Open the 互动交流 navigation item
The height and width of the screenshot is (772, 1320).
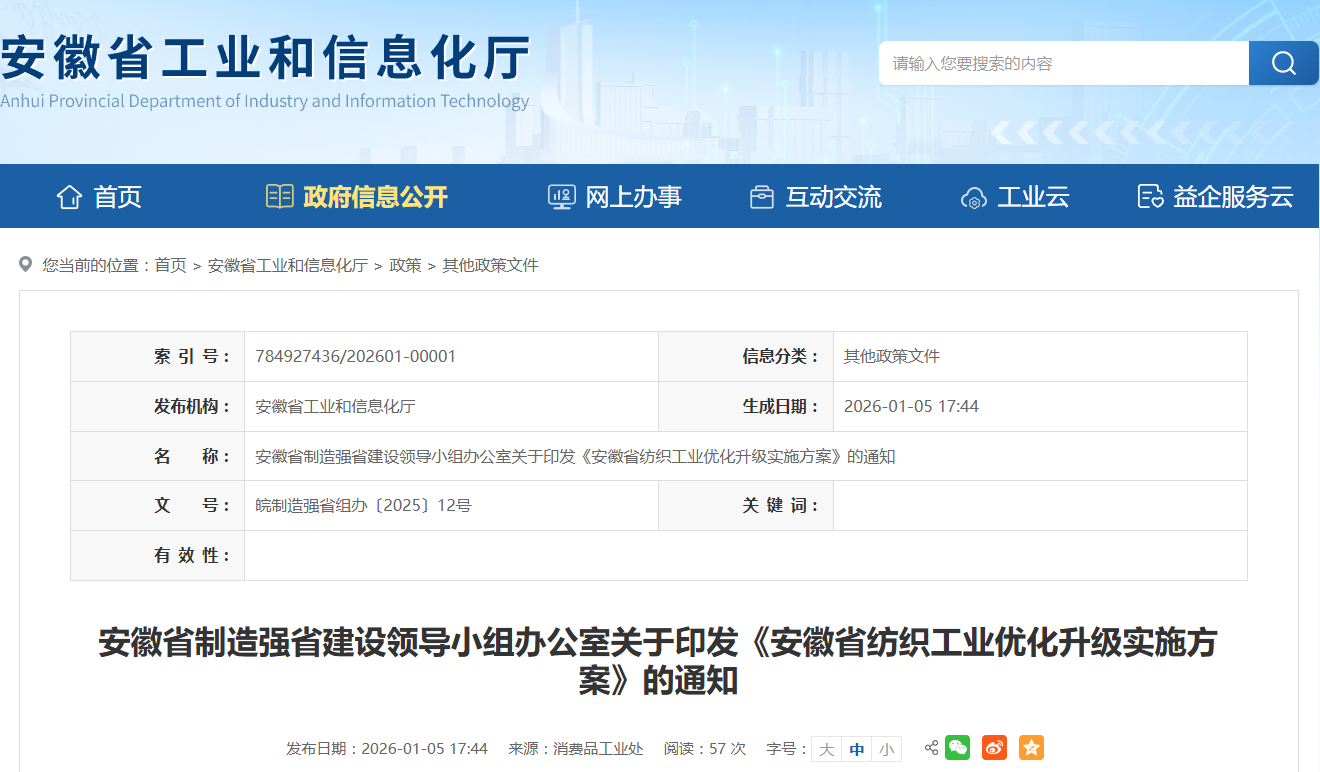tap(816, 197)
